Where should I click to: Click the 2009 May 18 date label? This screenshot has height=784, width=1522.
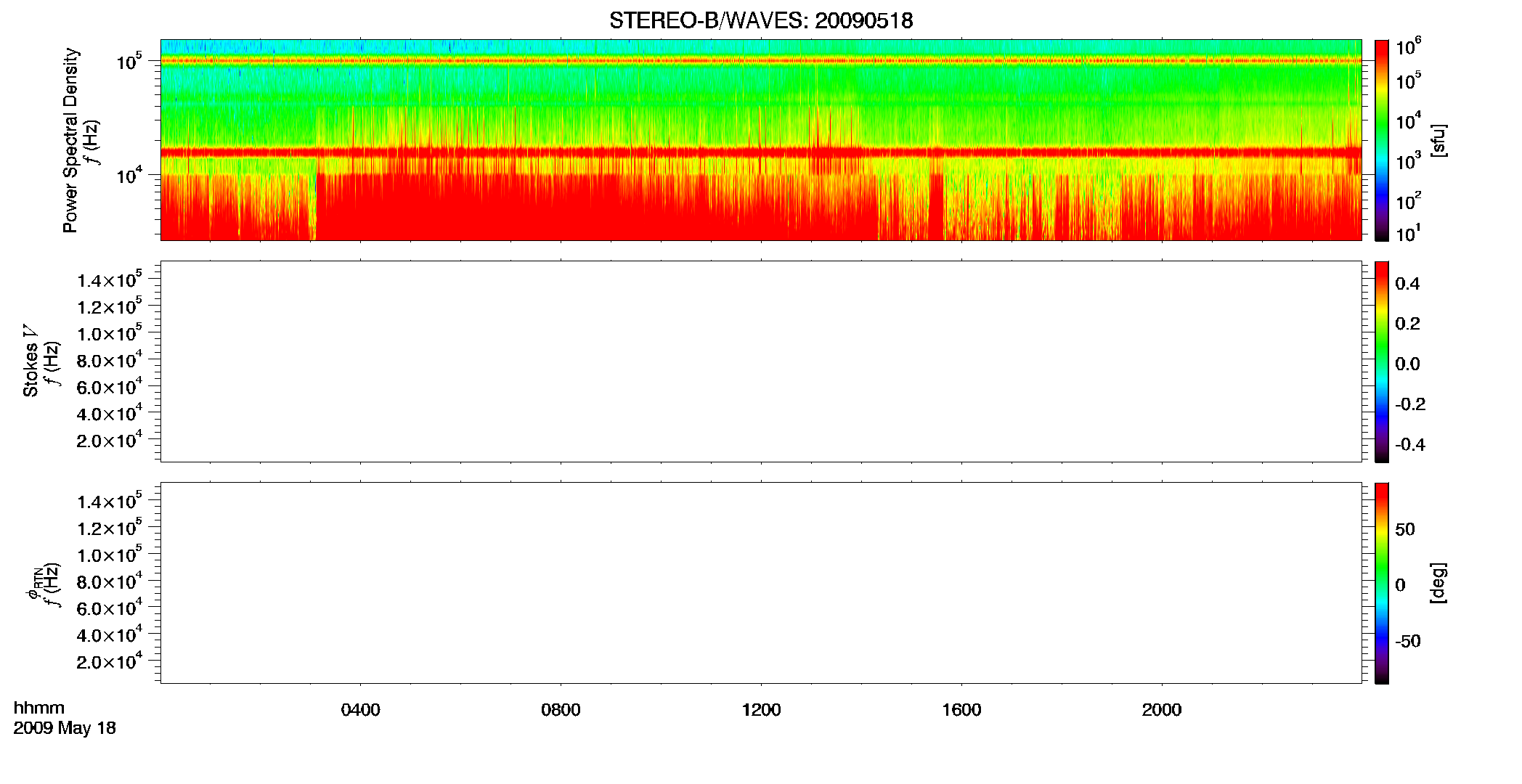pos(65,728)
